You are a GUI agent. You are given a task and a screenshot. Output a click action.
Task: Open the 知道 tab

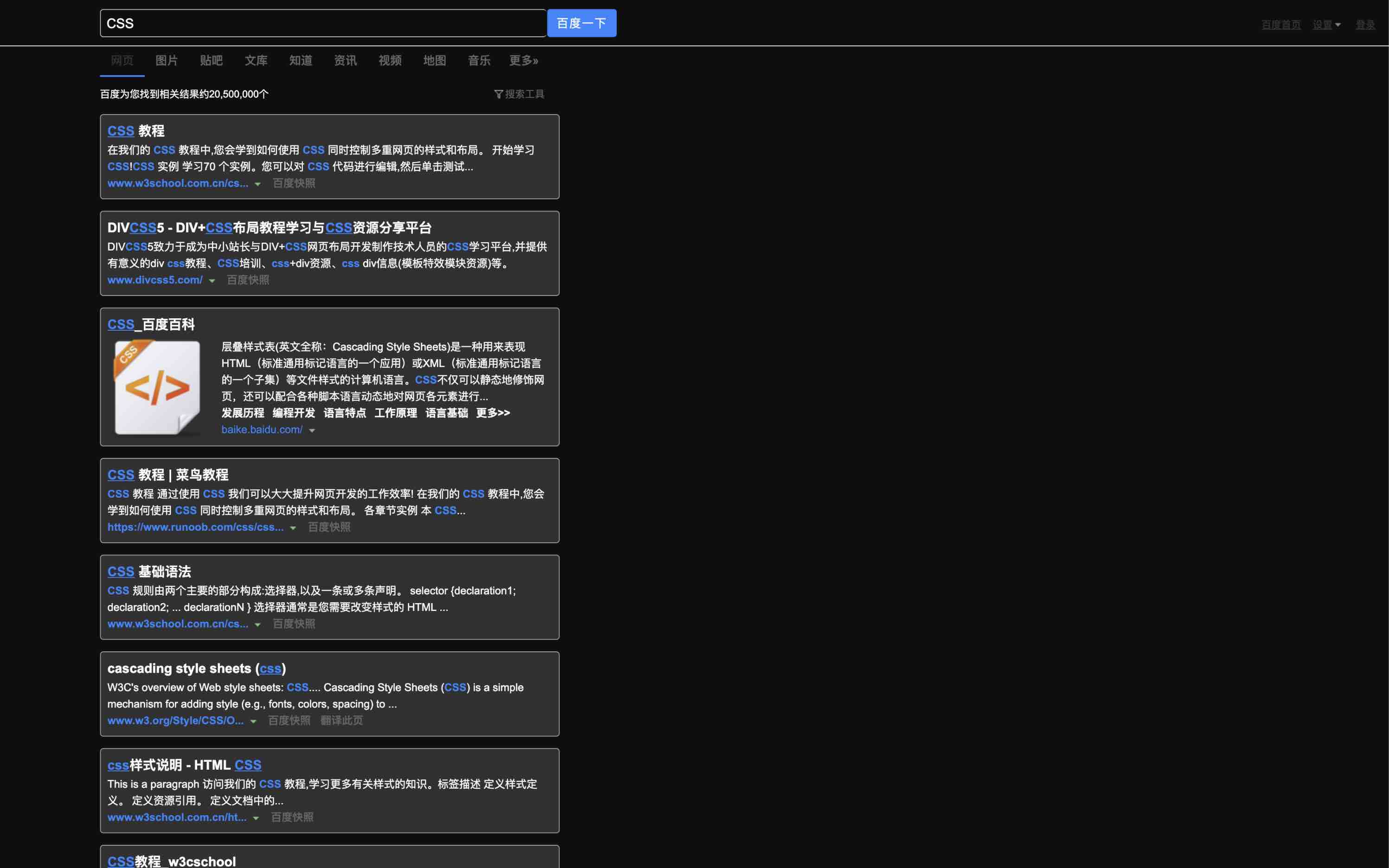tap(301, 60)
